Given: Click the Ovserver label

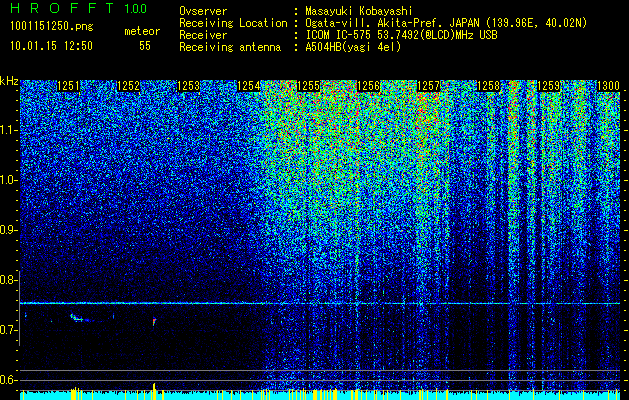Looking at the screenshot, I should [x=203, y=11].
